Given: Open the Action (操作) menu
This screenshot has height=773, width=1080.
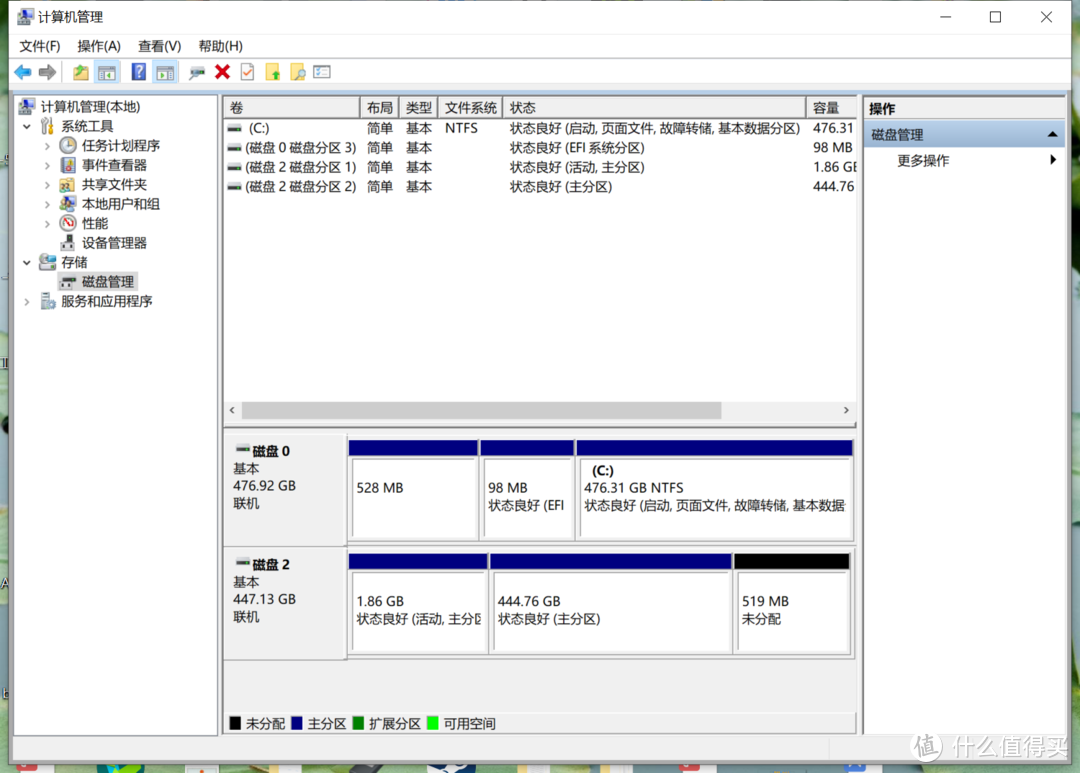Looking at the screenshot, I should pos(99,46).
